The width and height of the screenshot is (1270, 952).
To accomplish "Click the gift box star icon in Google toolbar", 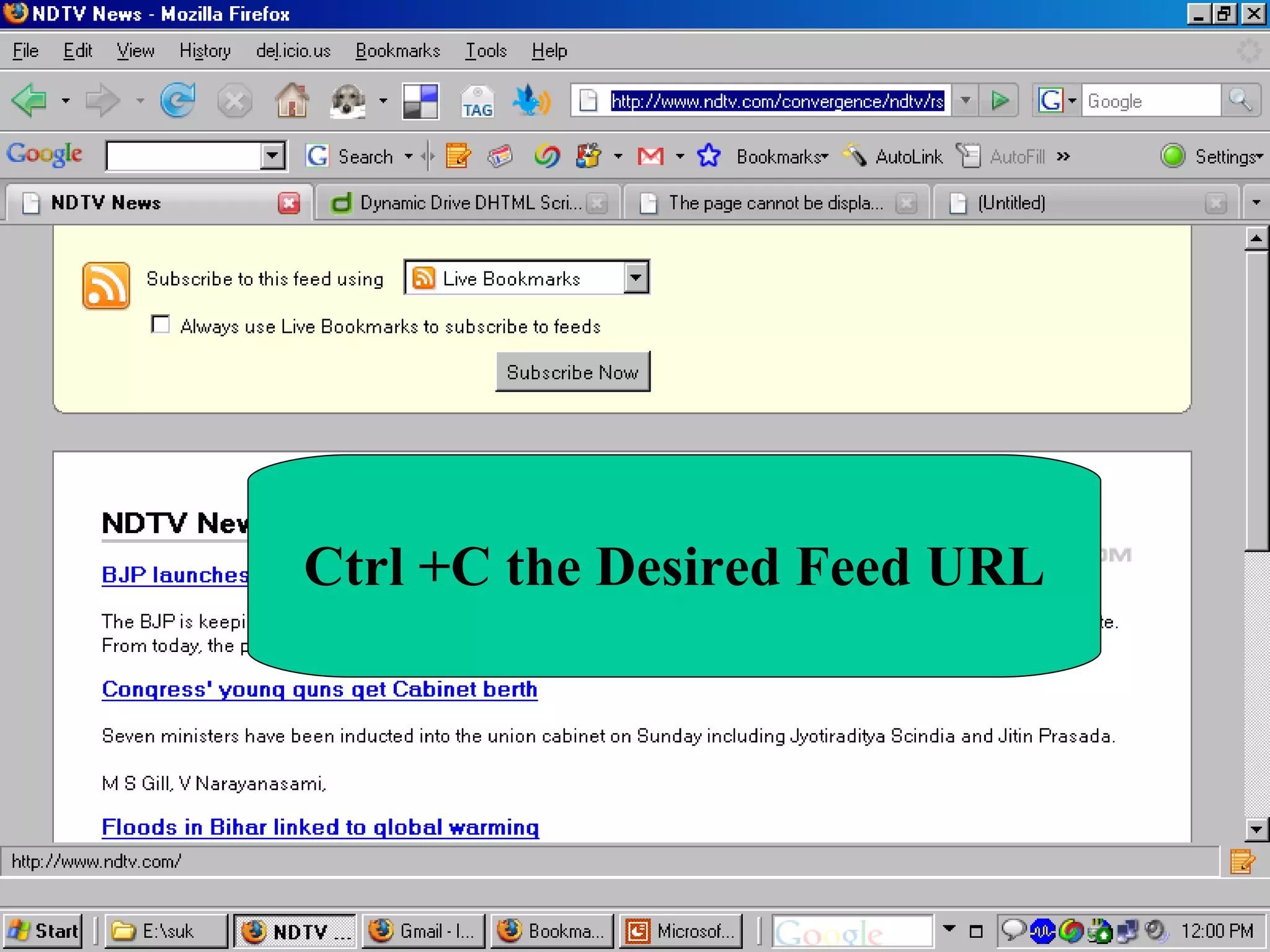I will tap(588, 156).
